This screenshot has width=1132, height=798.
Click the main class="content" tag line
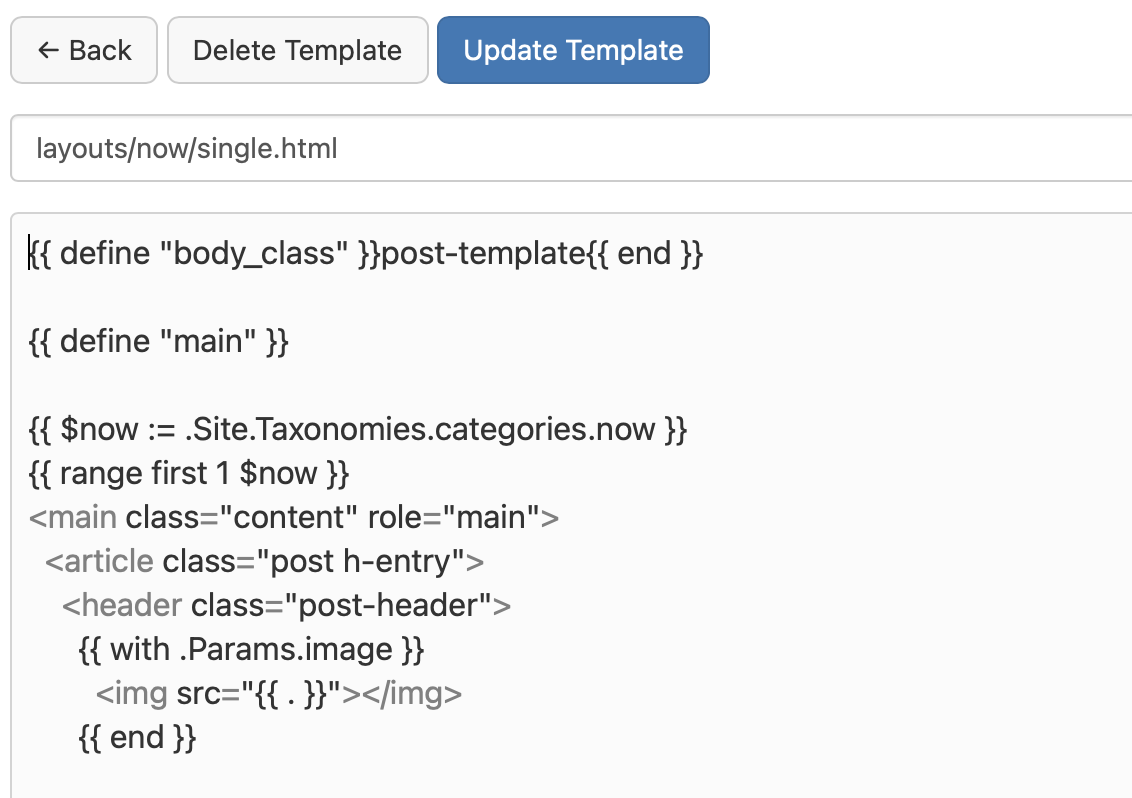(x=294, y=517)
